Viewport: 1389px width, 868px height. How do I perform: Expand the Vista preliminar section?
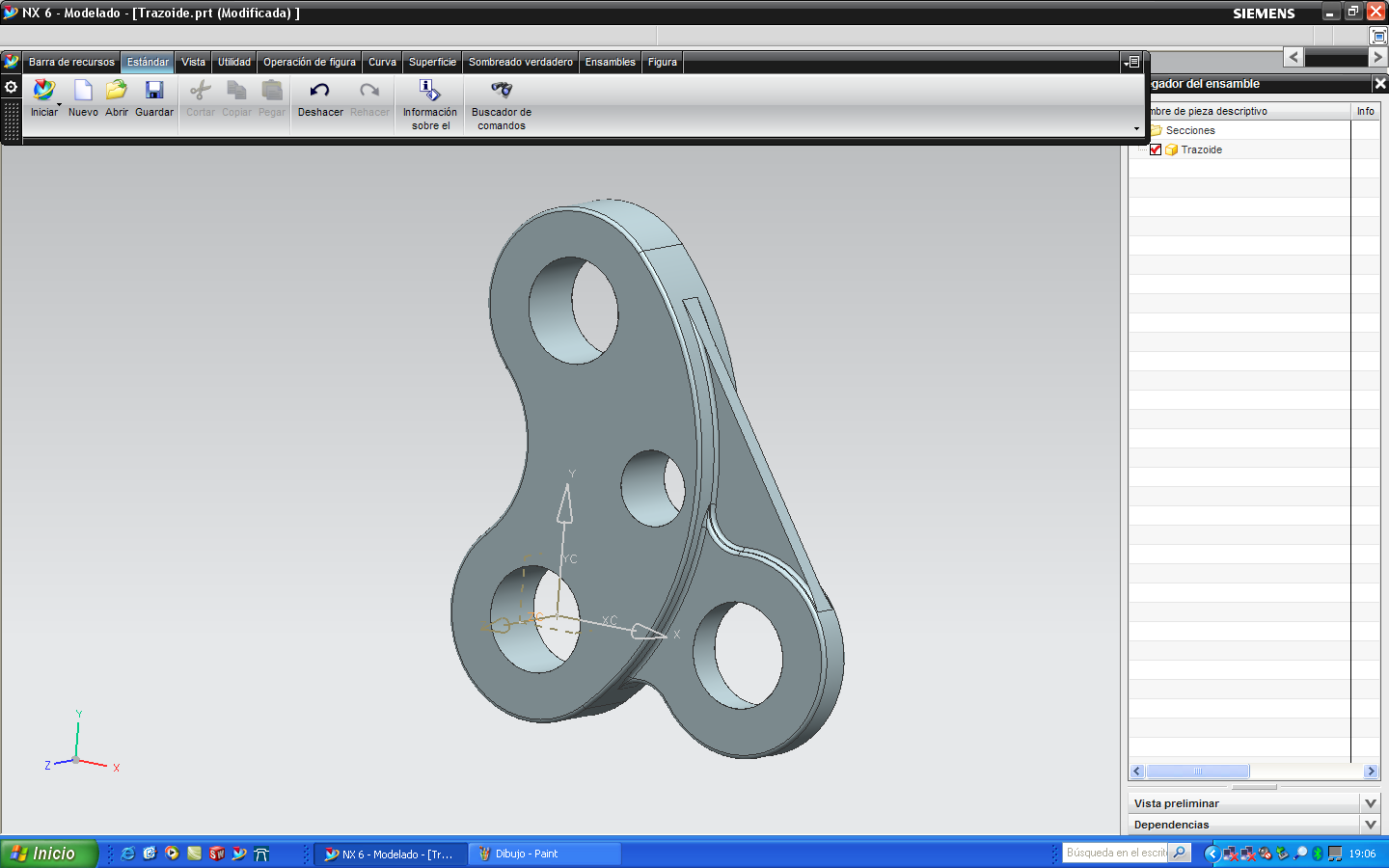(x=1371, y=803)
